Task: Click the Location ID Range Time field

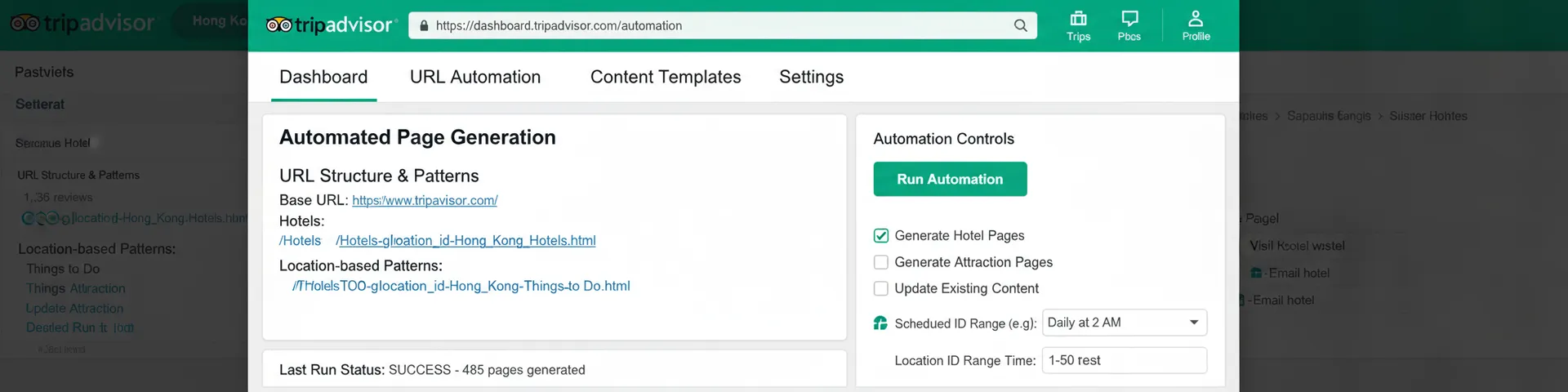Action: tap(1125, 360)
